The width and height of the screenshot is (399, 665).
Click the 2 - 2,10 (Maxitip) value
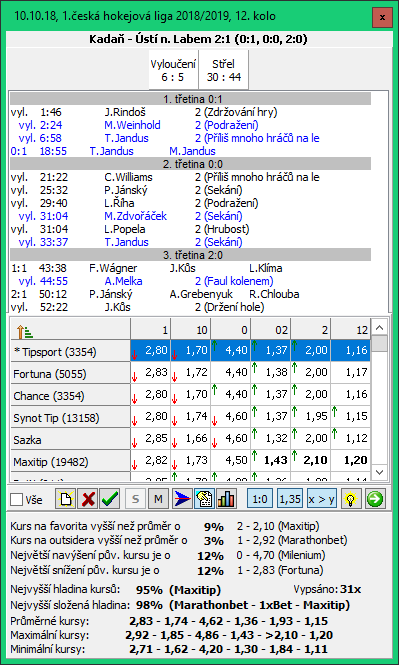(x=278, y=526)
